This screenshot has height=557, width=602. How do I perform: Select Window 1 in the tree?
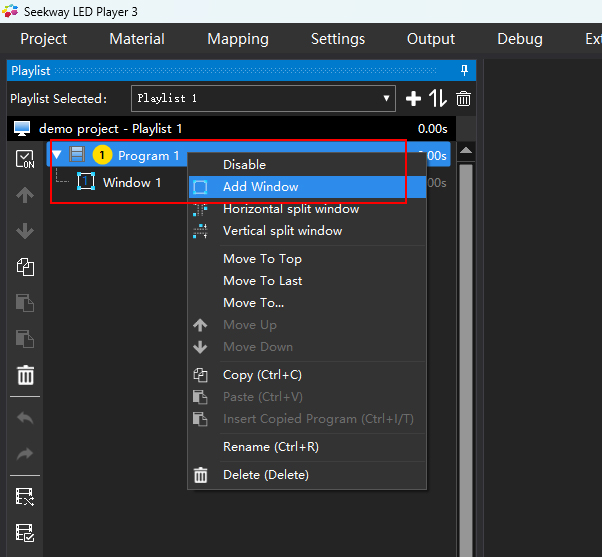(131, 183)
